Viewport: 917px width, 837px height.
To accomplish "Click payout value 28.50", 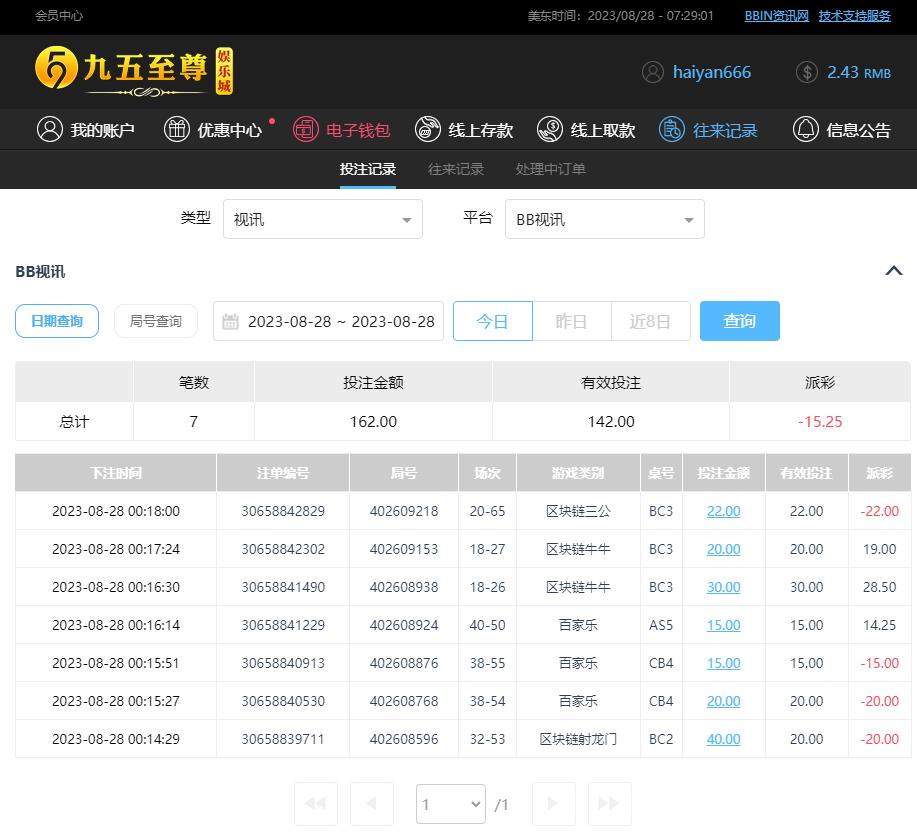I will (879, 587).
